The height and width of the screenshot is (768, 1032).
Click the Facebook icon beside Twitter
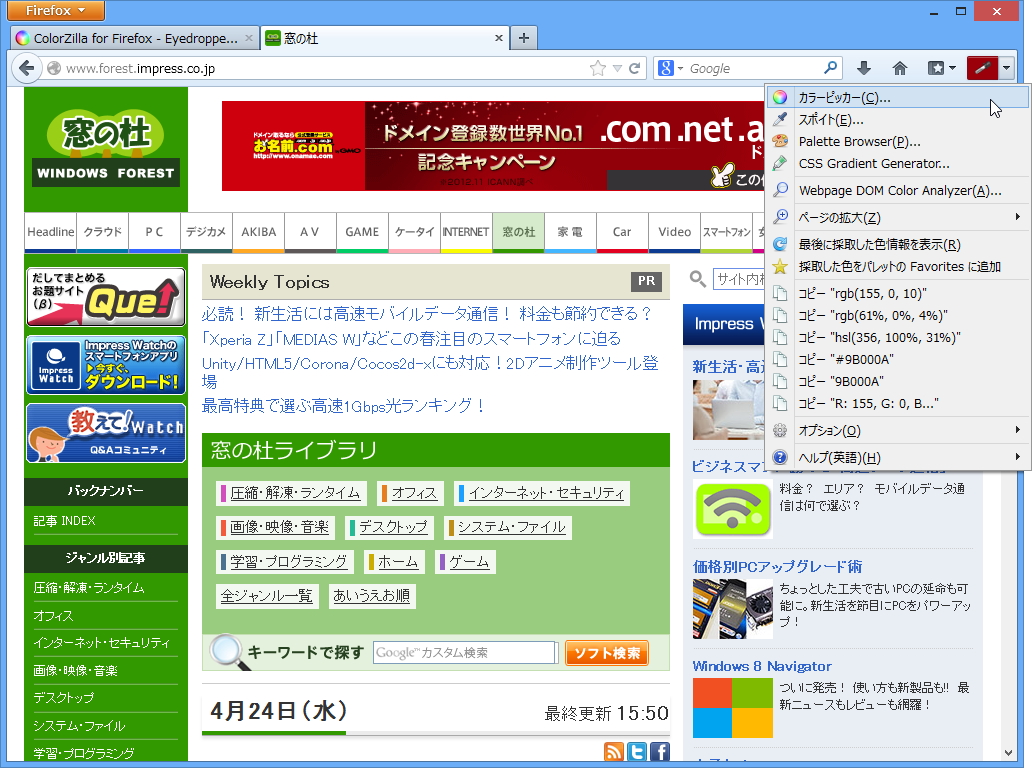(x=660, y=751)
